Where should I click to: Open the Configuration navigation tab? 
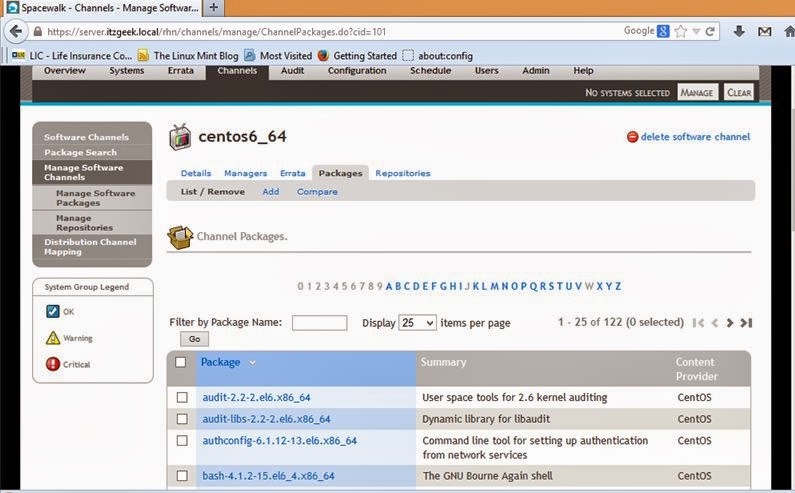[357, 71]
